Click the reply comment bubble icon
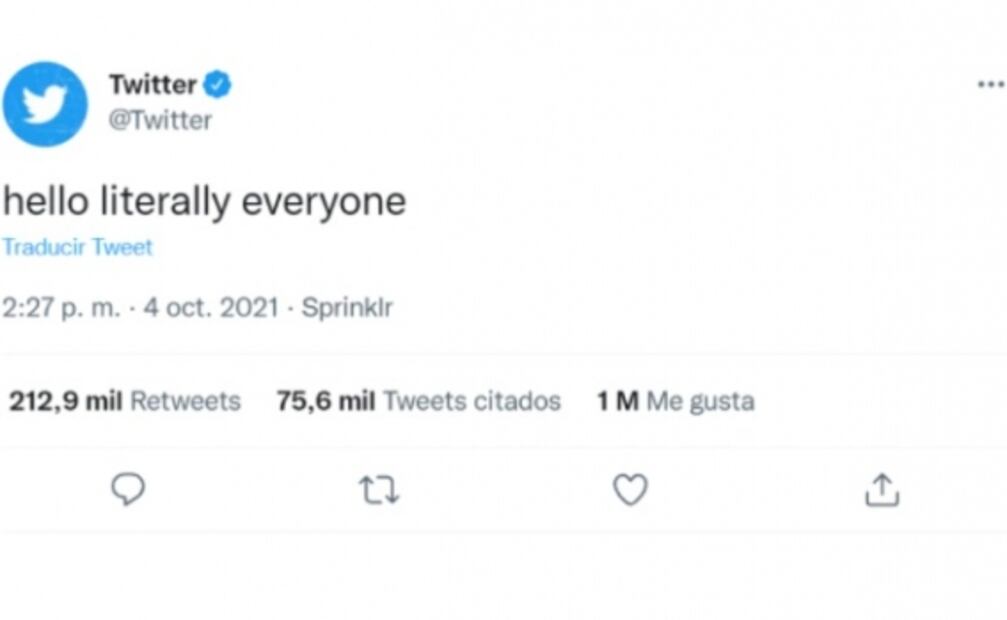The height and width of the screenshot is (620, 1007). point(127,490)
